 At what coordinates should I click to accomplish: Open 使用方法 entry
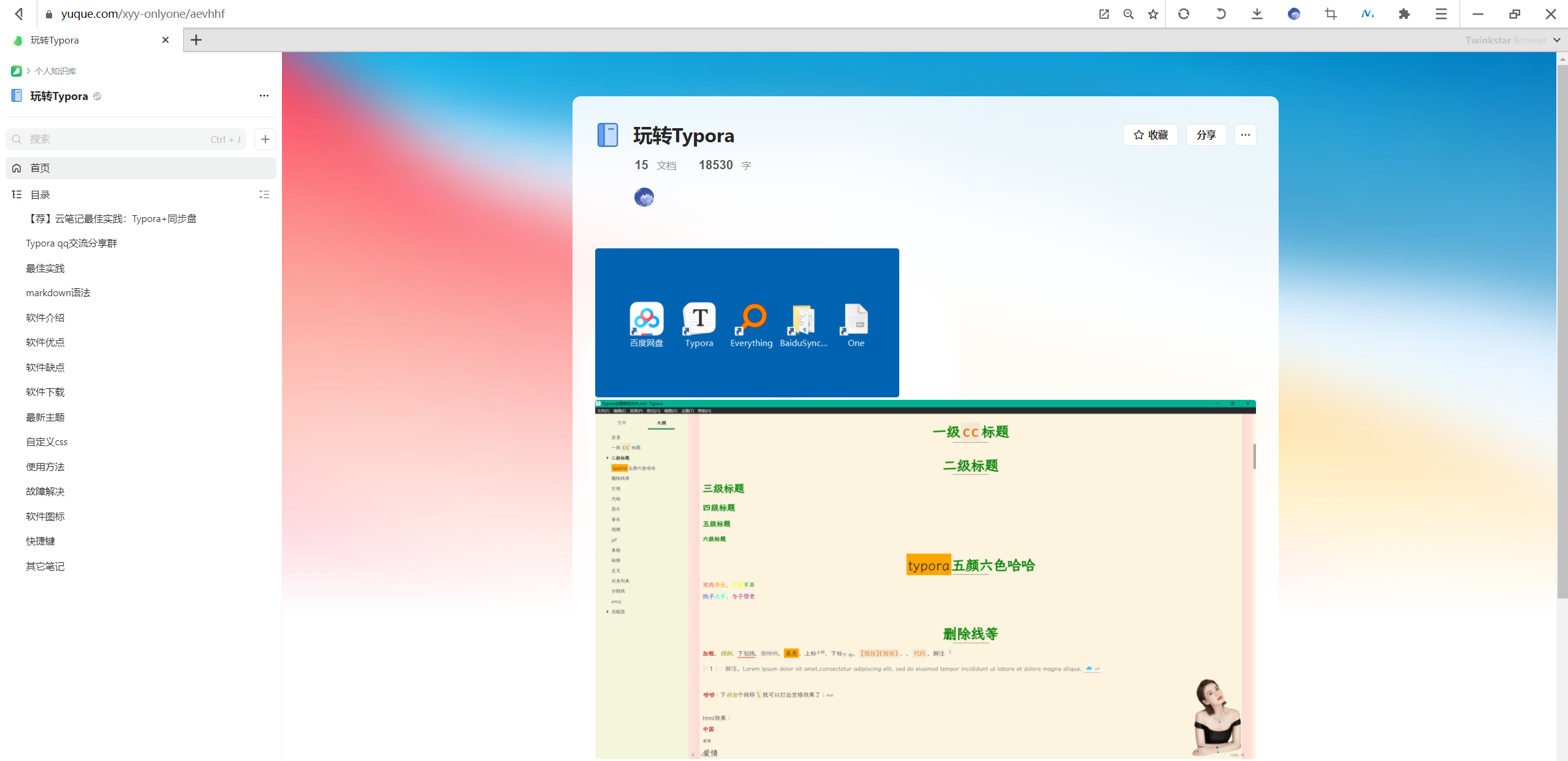pyautogui.click(x=45, y=467)
